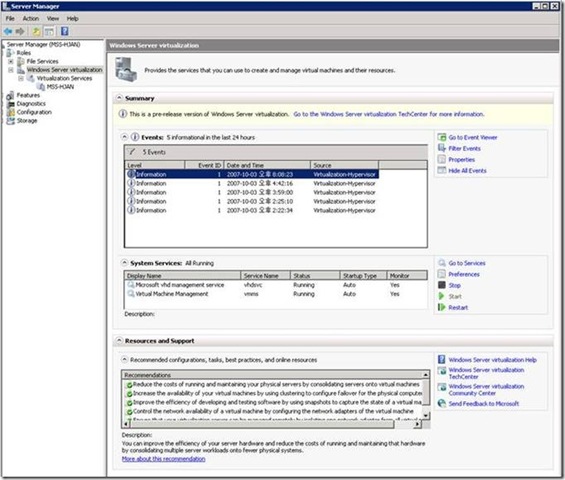Select Virtualization Services tree item
Screen dimensions: 565x480
point(64,78)
